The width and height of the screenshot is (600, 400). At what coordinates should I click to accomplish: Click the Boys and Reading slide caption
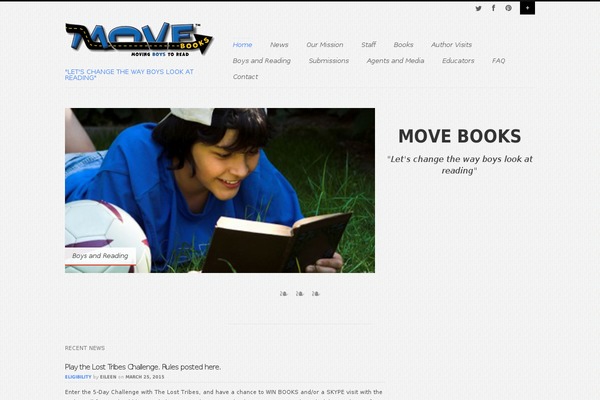tap(100, 256)
